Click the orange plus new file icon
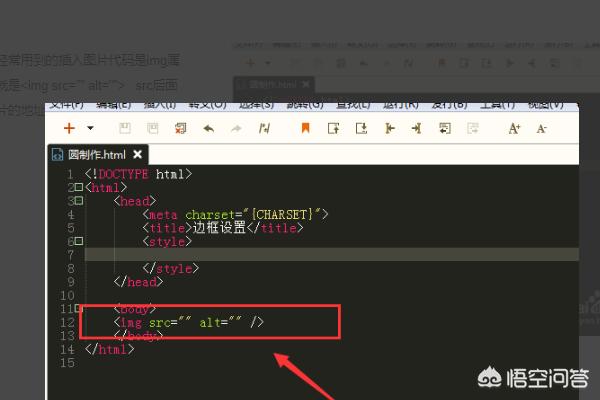 click(x=69, y=128)
